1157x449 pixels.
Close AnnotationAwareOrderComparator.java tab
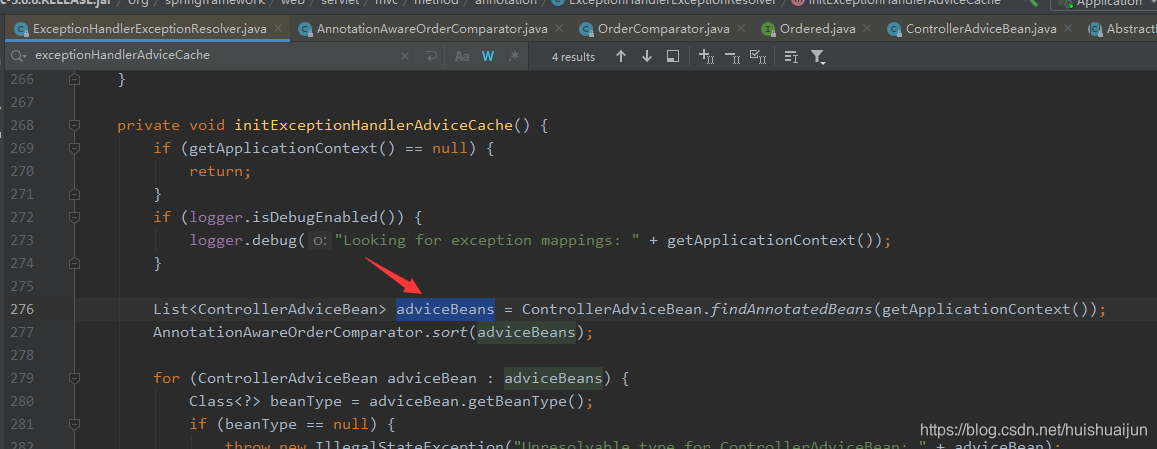click(559, 30)
